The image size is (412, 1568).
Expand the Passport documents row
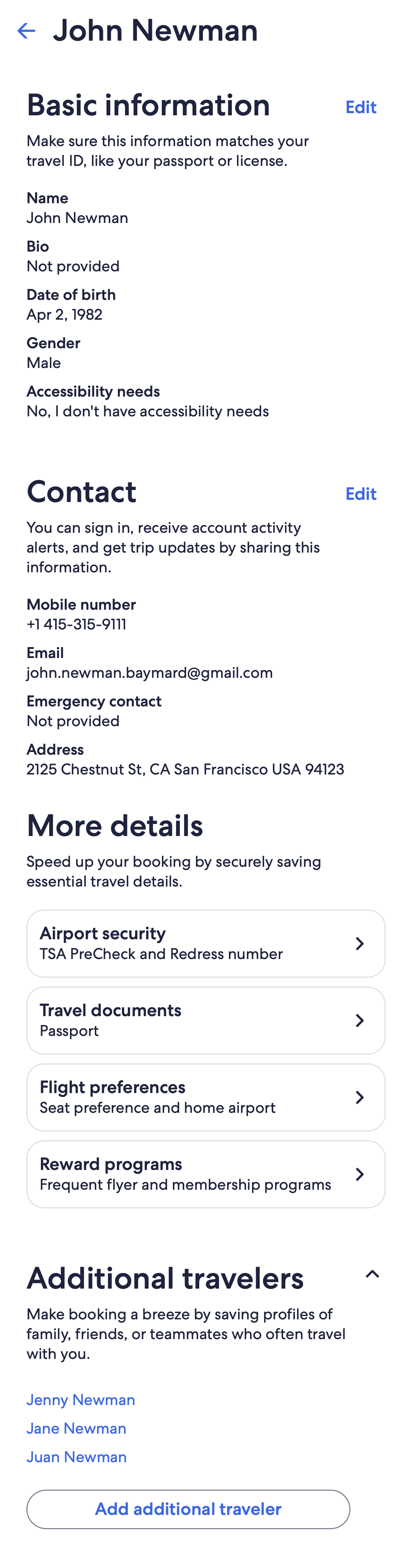206,1020
